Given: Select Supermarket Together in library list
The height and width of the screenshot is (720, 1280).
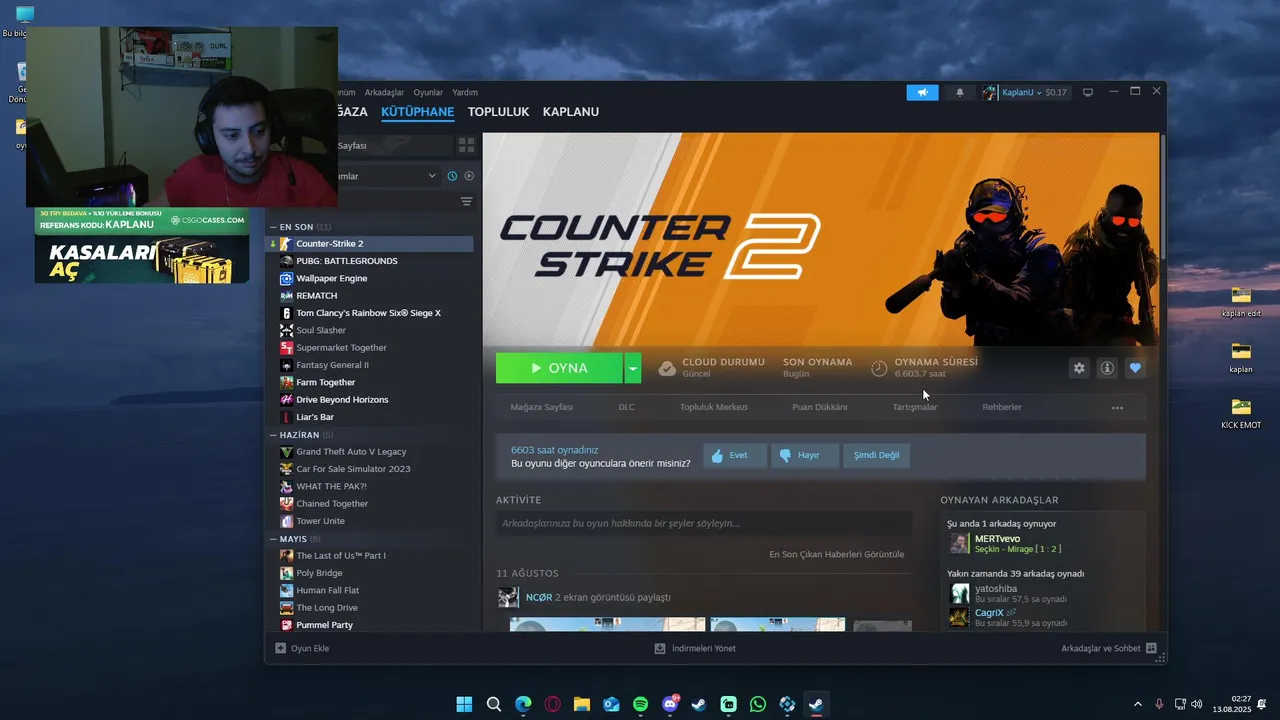Looking at the screenshot, I should [371, 348].
